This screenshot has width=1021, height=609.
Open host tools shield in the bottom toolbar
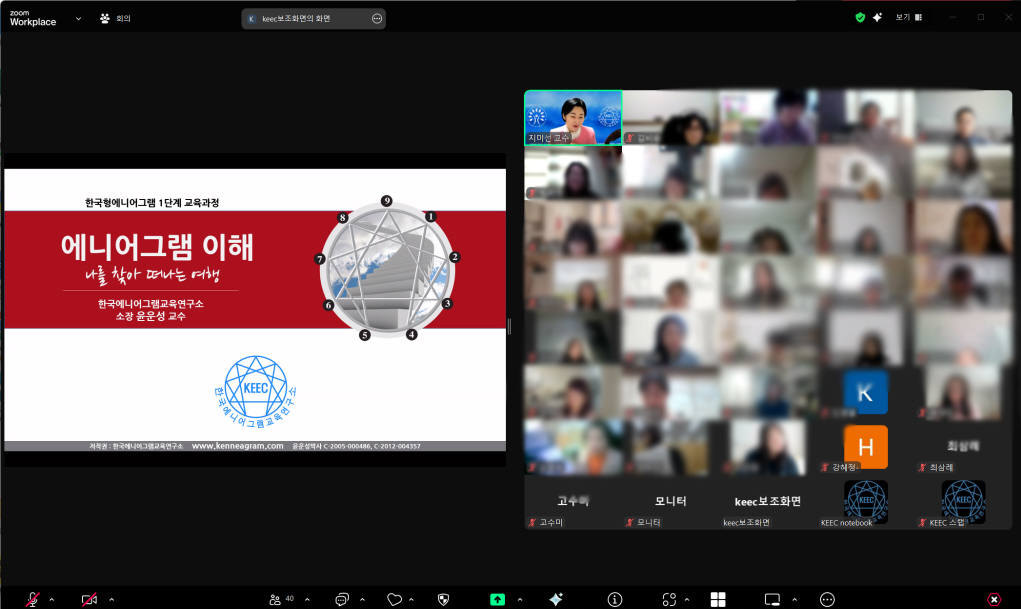pyautogui.click(x=443, y=599)
